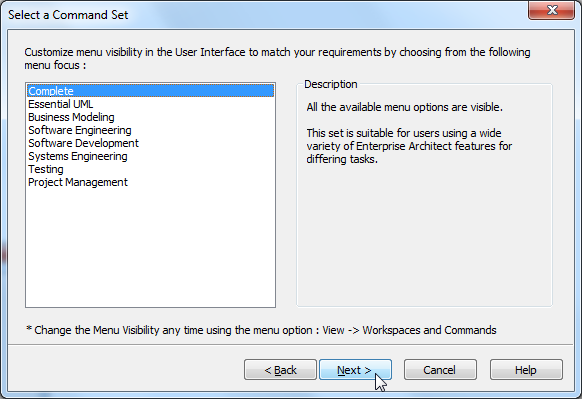Go to the next wizard page
This screenshot has width=582, height=399.
[355, 370]
